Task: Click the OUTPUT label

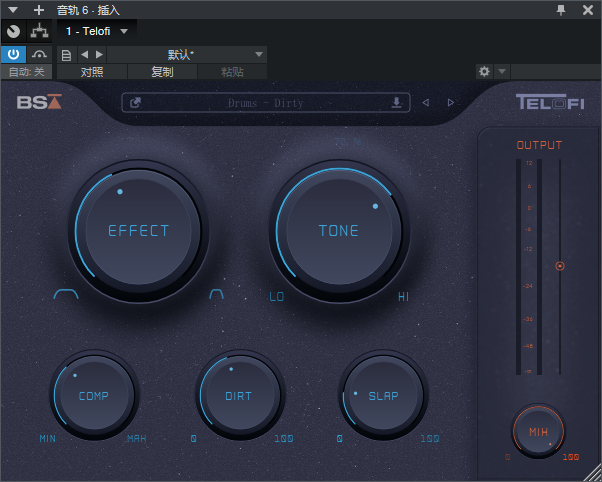Action: [x=539, y=145]
